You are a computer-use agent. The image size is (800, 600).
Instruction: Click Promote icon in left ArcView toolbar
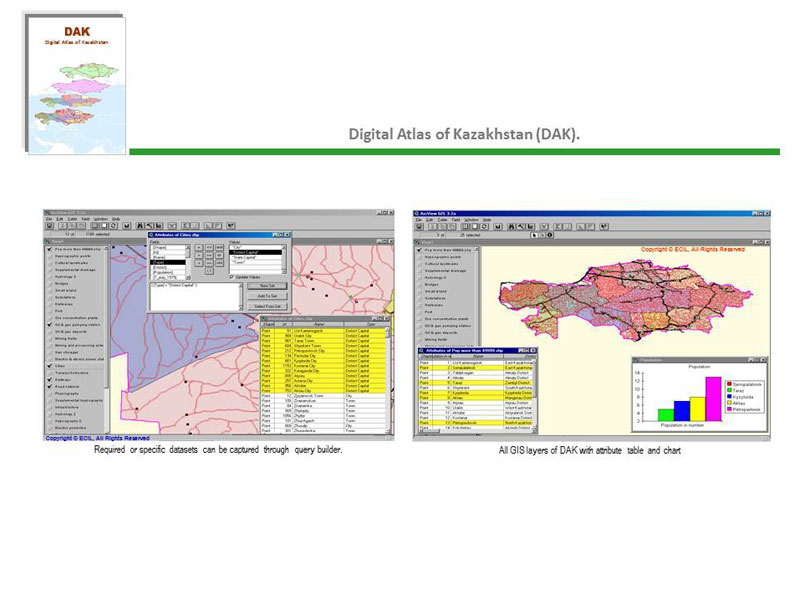pos(158,226)
